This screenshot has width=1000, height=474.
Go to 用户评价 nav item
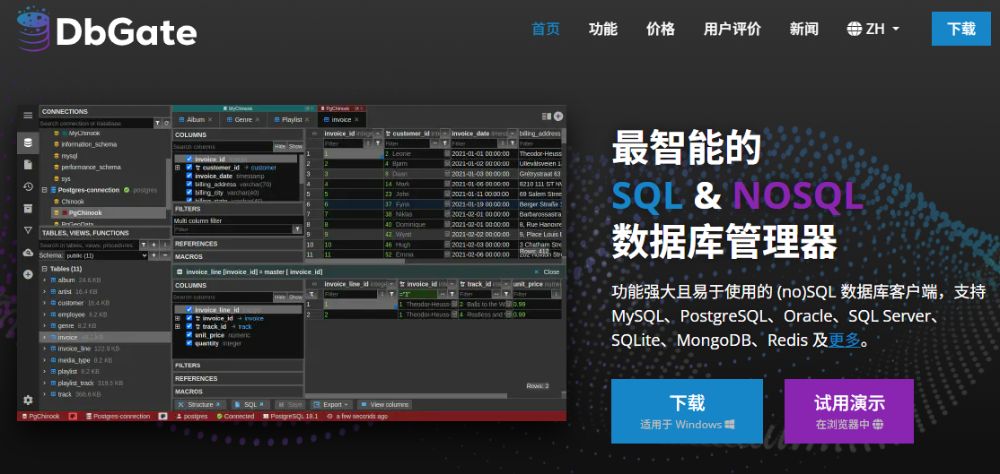click(x=732, y=29)
